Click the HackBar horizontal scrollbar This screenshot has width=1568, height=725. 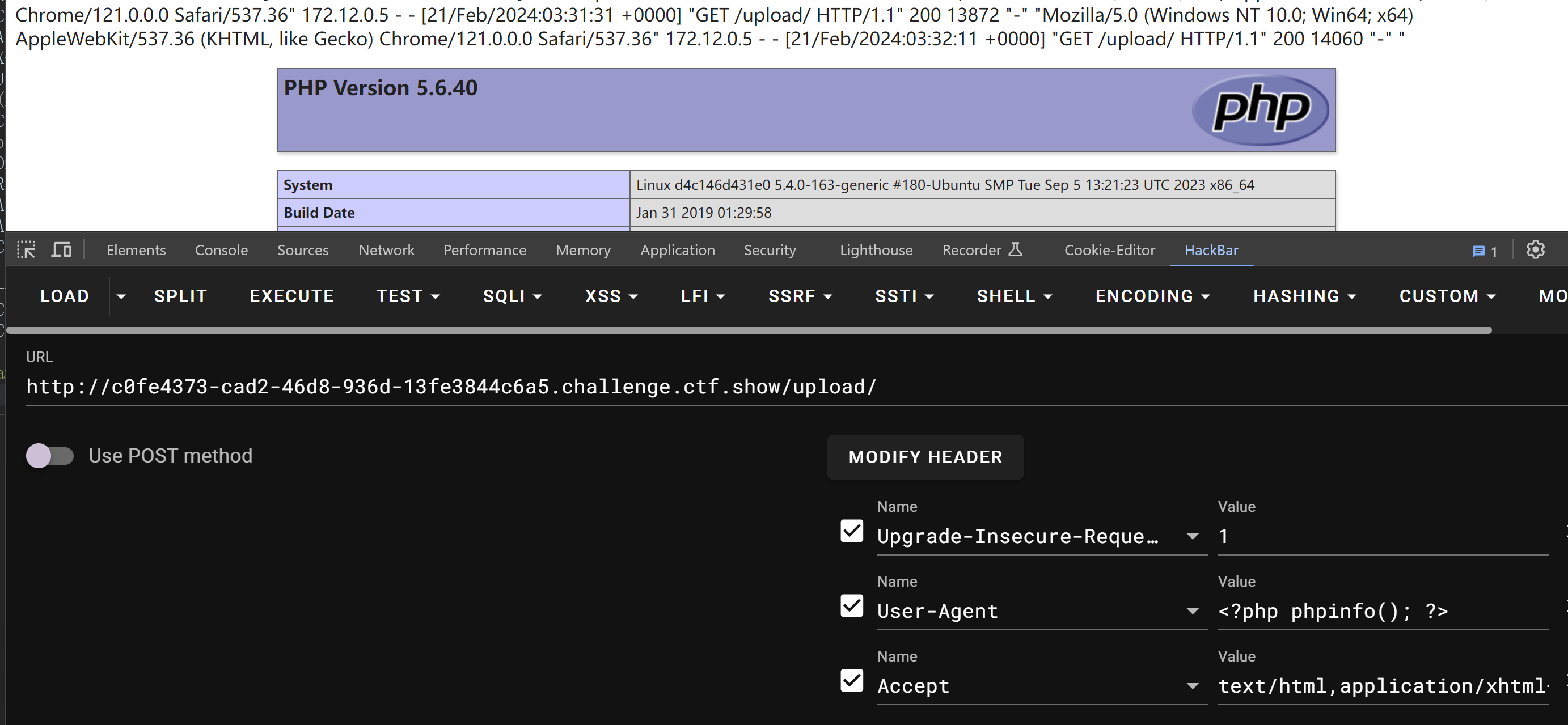click(x=749, y=330)
